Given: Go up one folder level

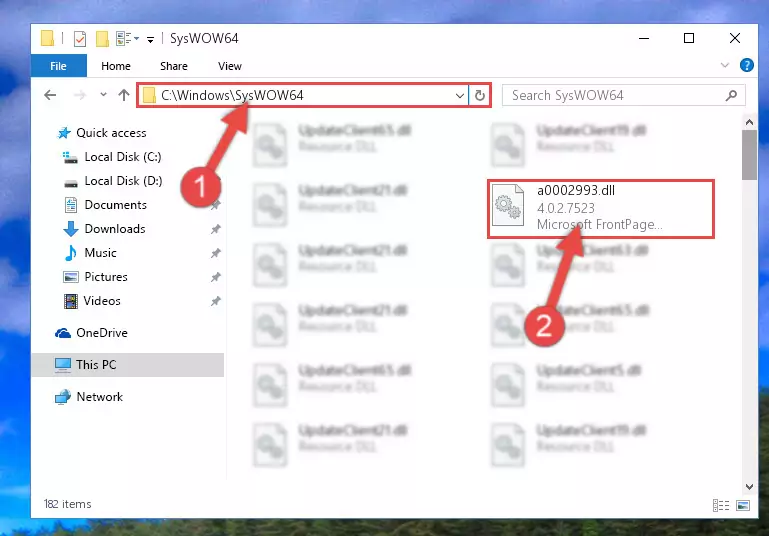Looking at the screenshot, I should (124, 95).
